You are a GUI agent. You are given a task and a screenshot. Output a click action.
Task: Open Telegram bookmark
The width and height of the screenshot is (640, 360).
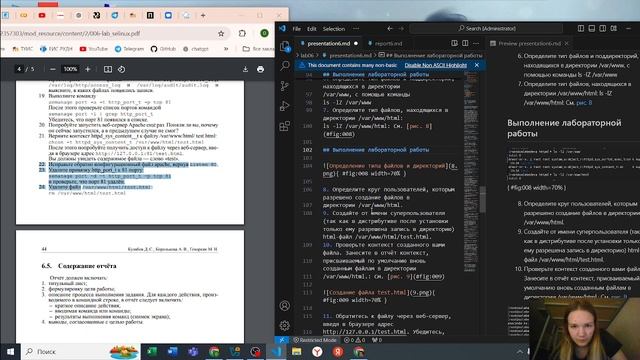click(x=129, y=49)
